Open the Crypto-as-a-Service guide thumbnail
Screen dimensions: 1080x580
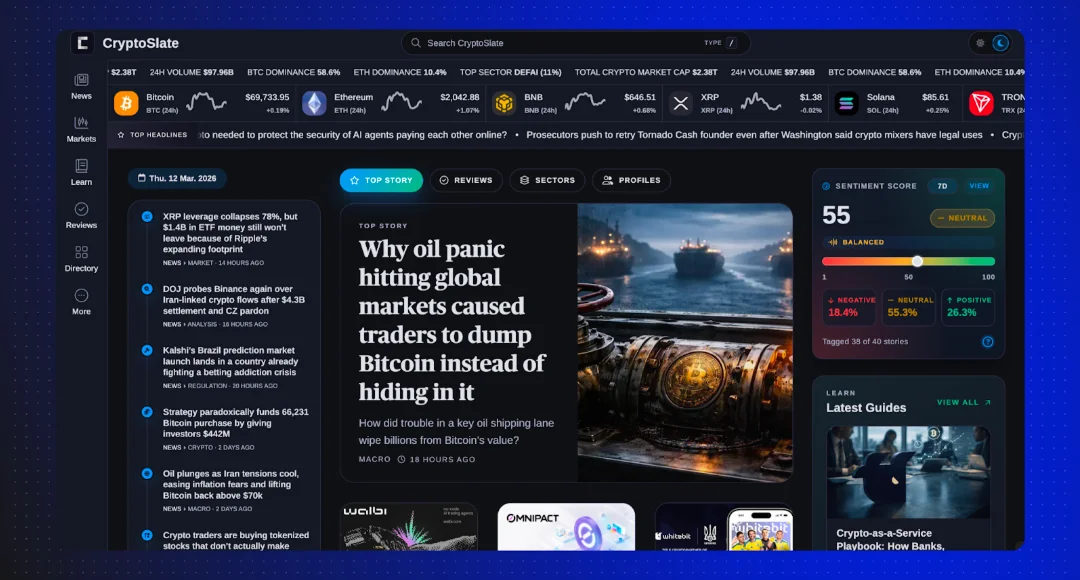[908, 472]
